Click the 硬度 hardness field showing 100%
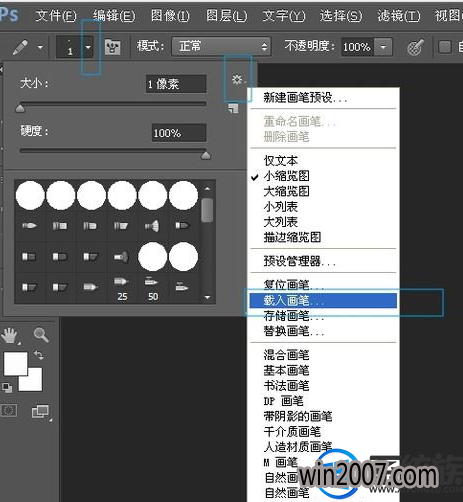 click(x=179, y=133)
